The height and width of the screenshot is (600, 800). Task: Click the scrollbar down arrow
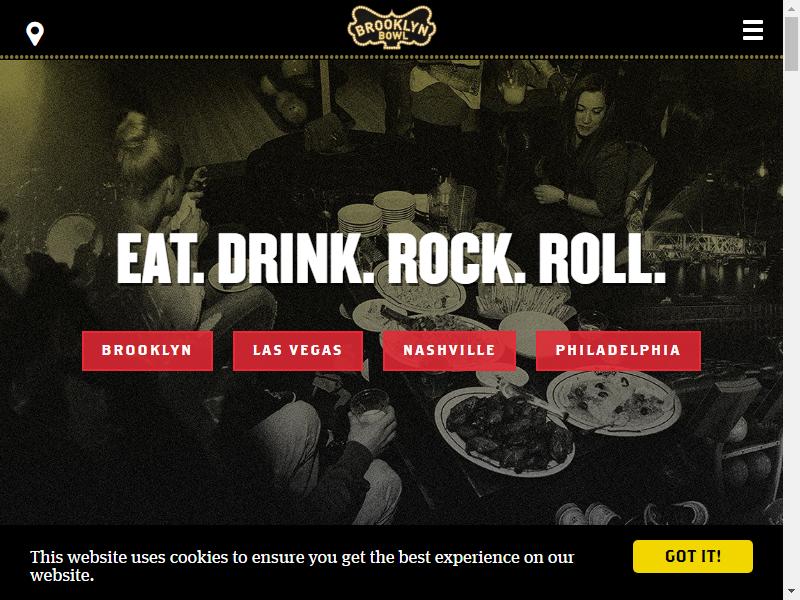tap(791, 593)
